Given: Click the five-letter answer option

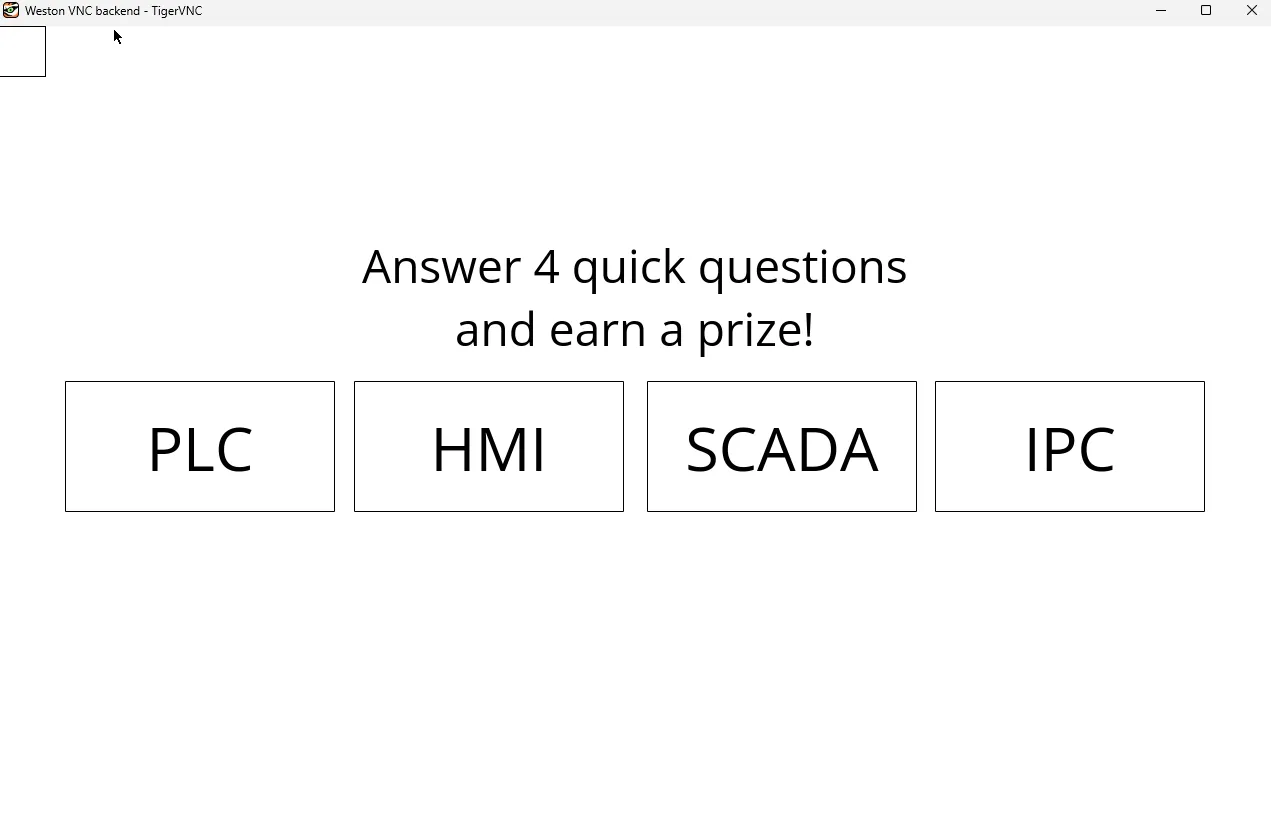Looking at the screenshot, I should click(782, 446).
